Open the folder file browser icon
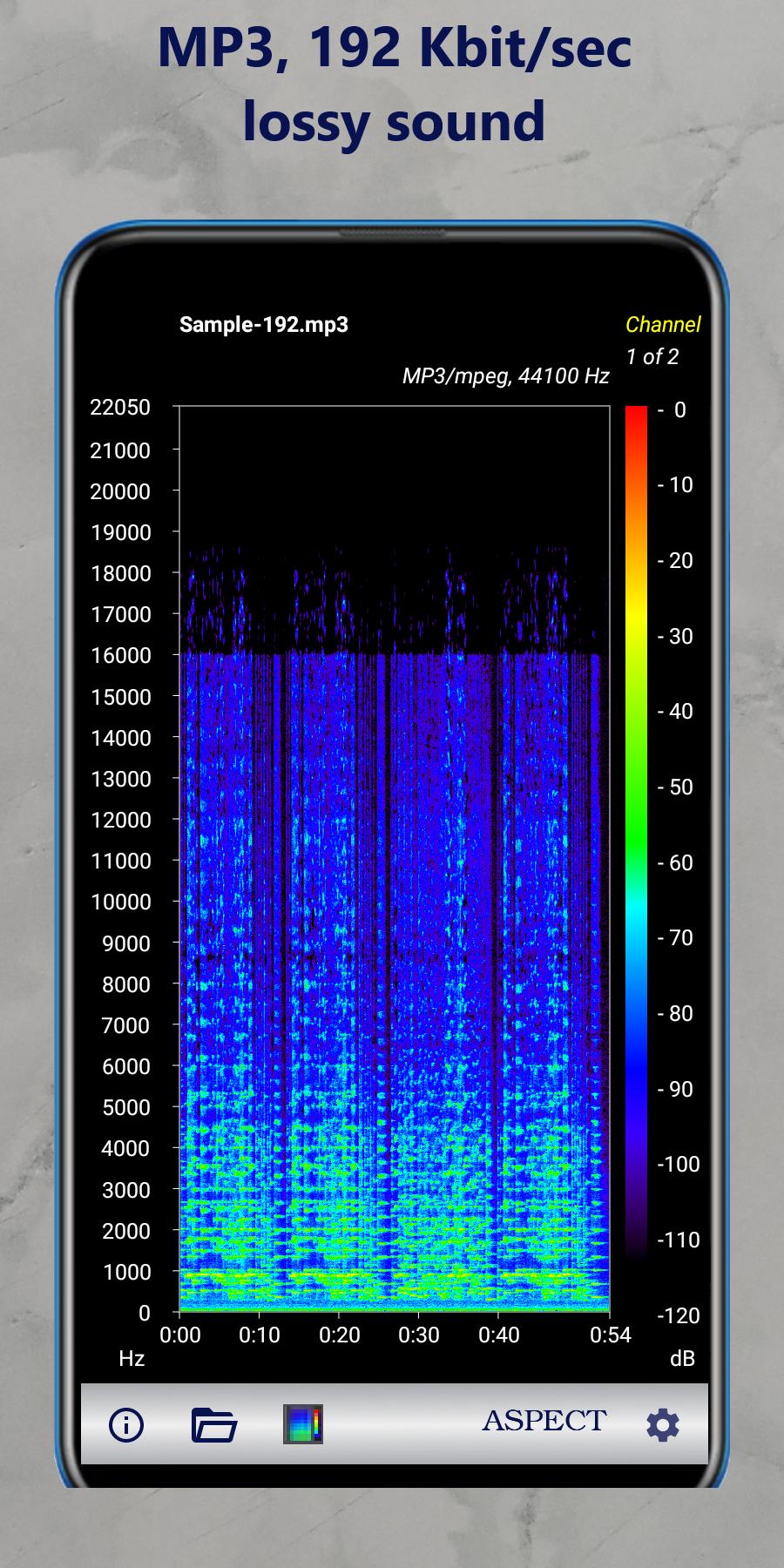This screenshot has height=1568, width=784. coord(213,1424)
